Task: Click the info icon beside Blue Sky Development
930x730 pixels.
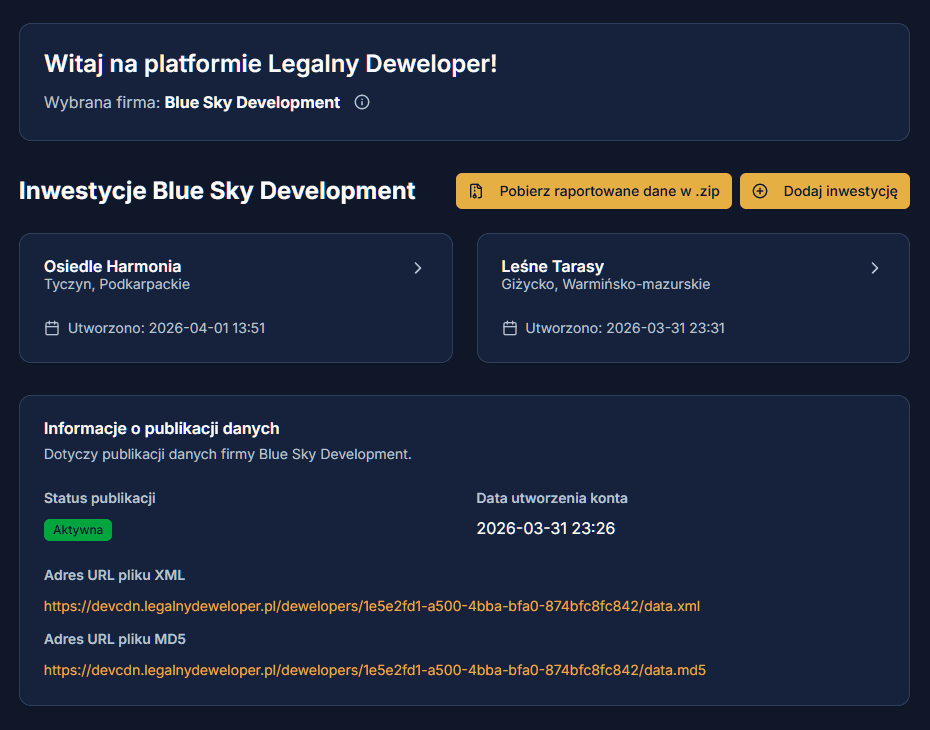Action: [x=362, y=102]
